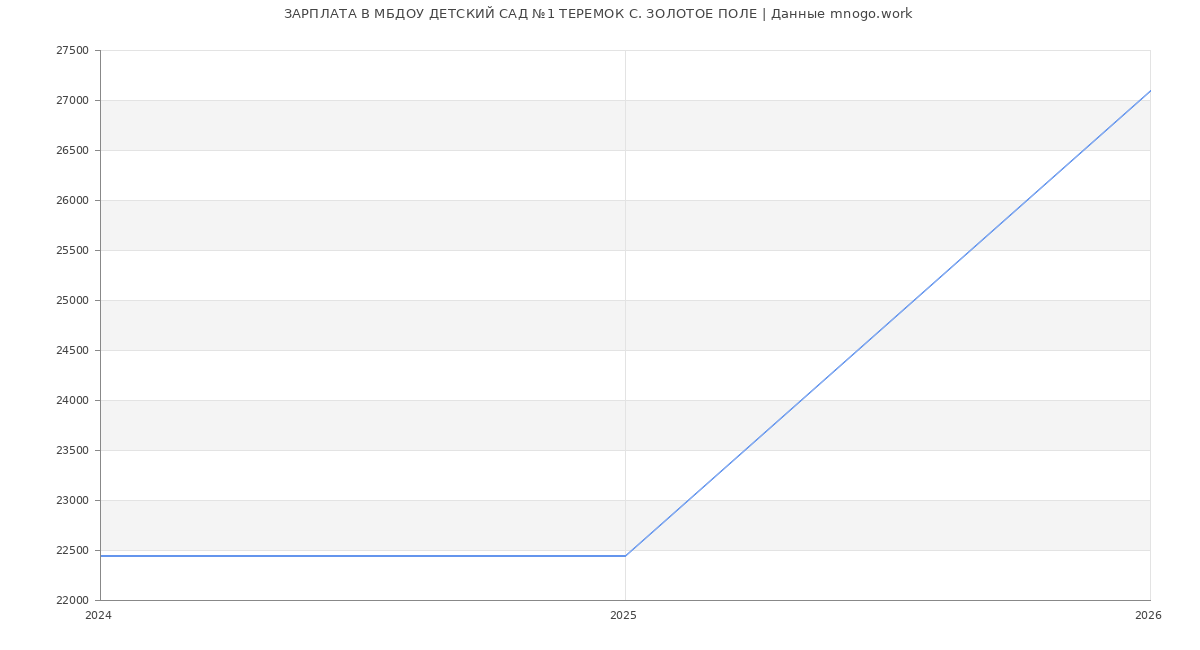Screen dimensions: 1200x650
Task: Pick the 25500 y-axis label
Action: tap(72, 251)
